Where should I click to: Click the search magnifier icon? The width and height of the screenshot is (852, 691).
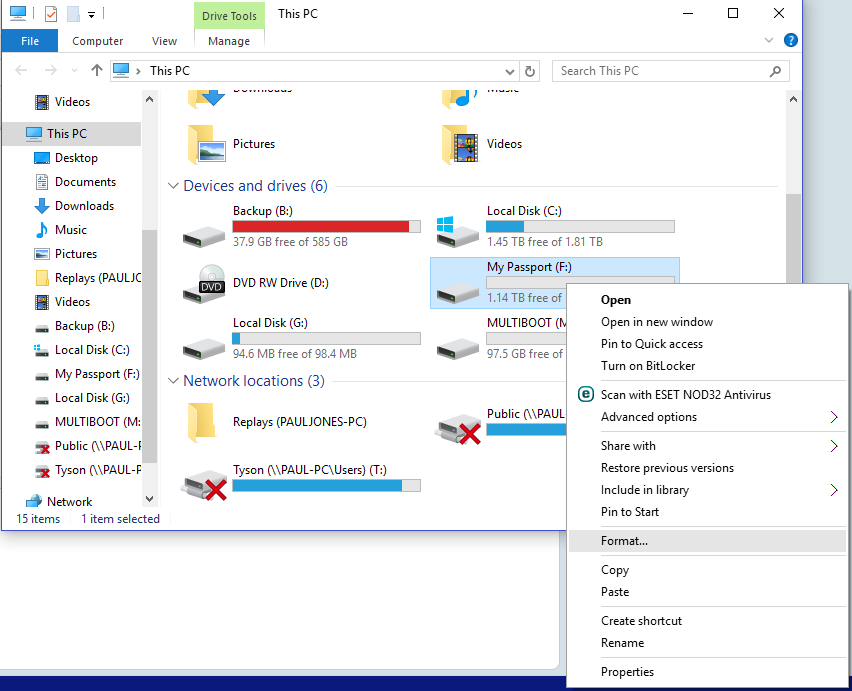pyautogui.click(x=775, y=71)
